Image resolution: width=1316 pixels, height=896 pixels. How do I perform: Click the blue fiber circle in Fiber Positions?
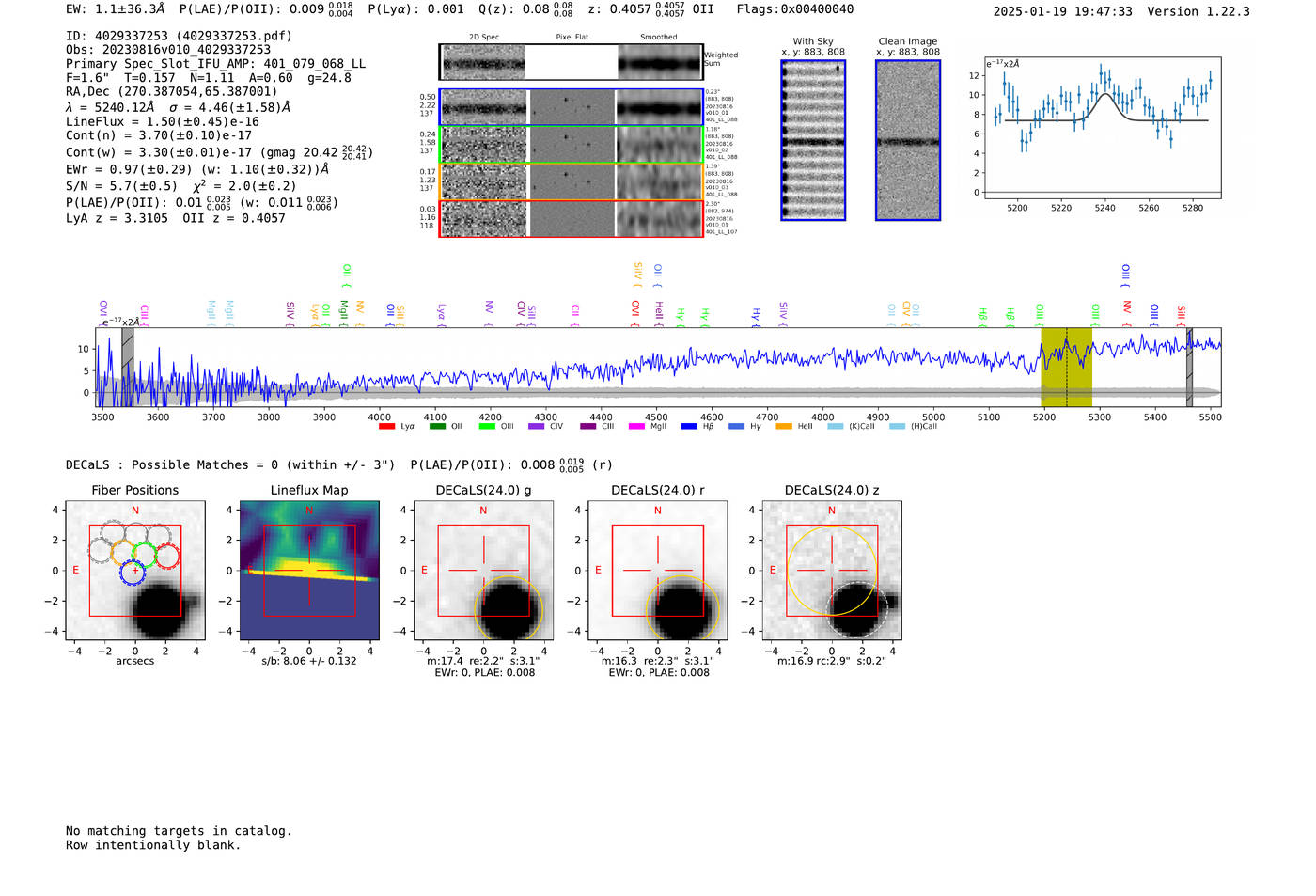133,572
